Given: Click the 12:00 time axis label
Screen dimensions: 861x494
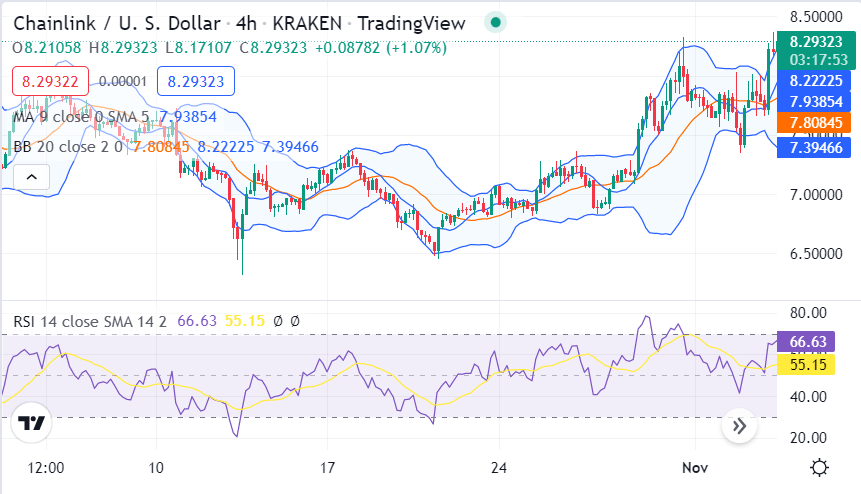Looking at the screenshot, I should click(46, 468).
